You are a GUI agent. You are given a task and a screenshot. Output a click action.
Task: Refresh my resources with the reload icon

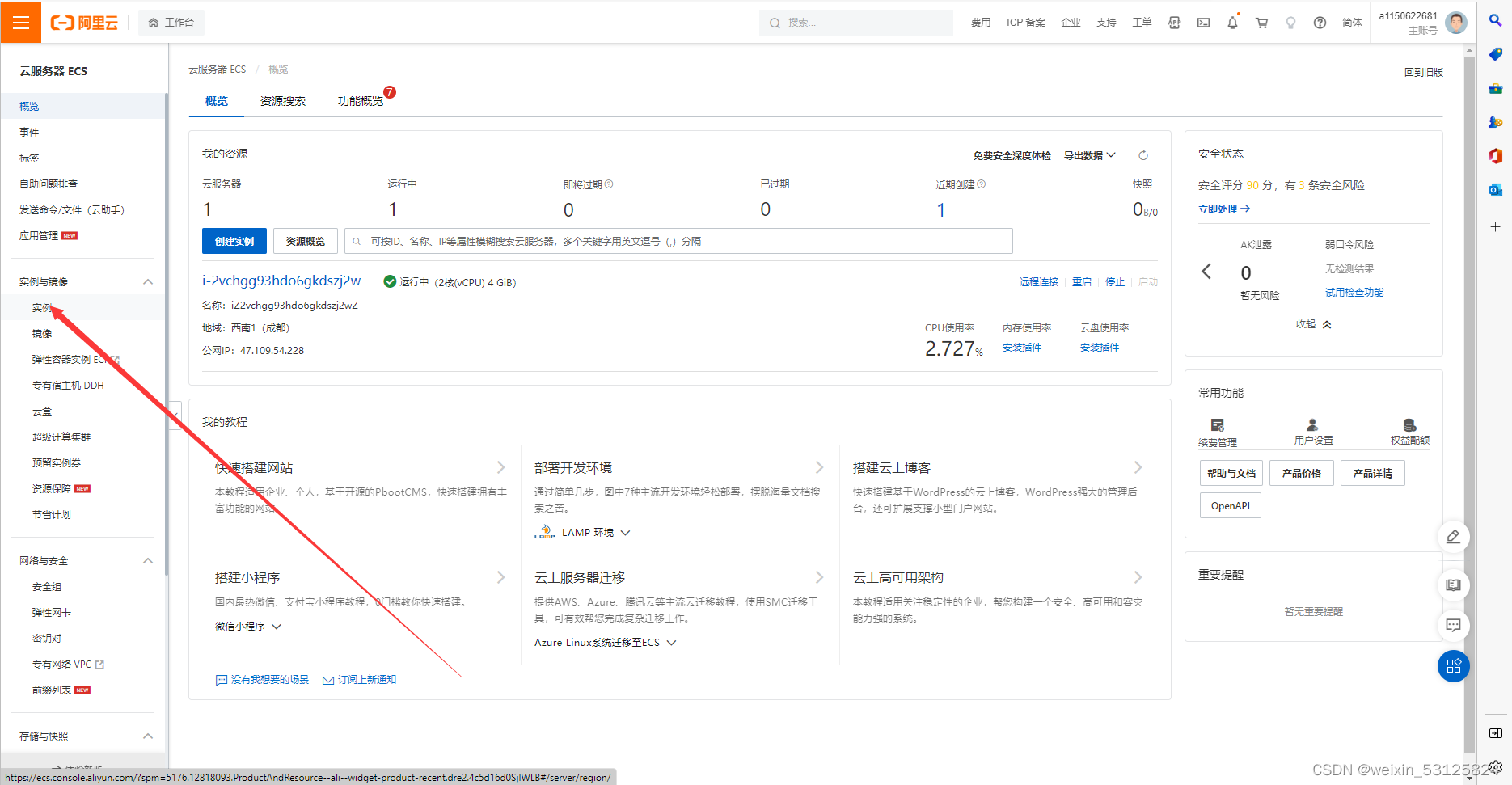(1143, 155)
